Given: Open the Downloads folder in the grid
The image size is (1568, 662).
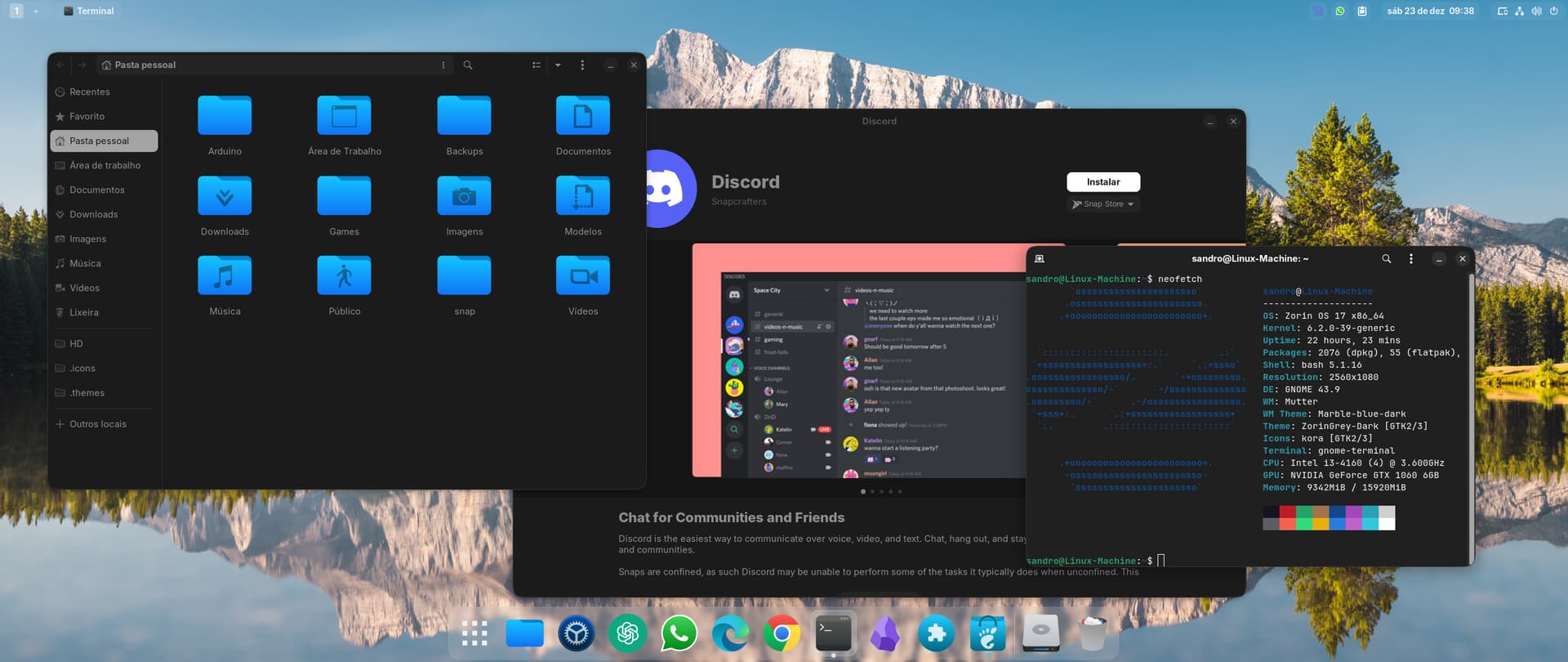Looking at the screenshot, I should (225, 195).
